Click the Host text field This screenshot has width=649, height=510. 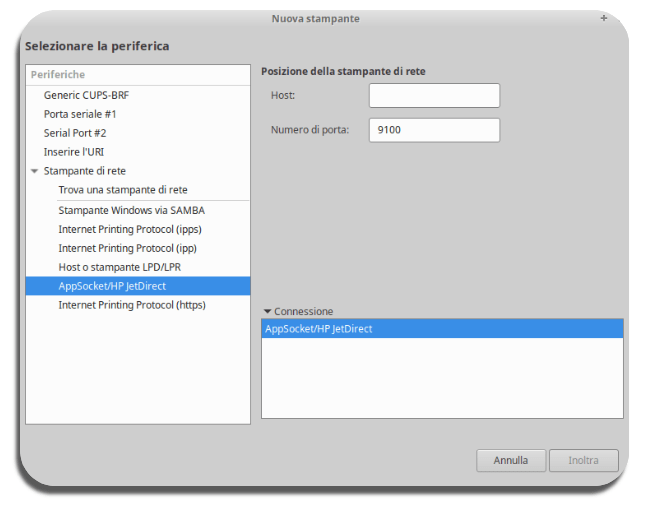433,95
